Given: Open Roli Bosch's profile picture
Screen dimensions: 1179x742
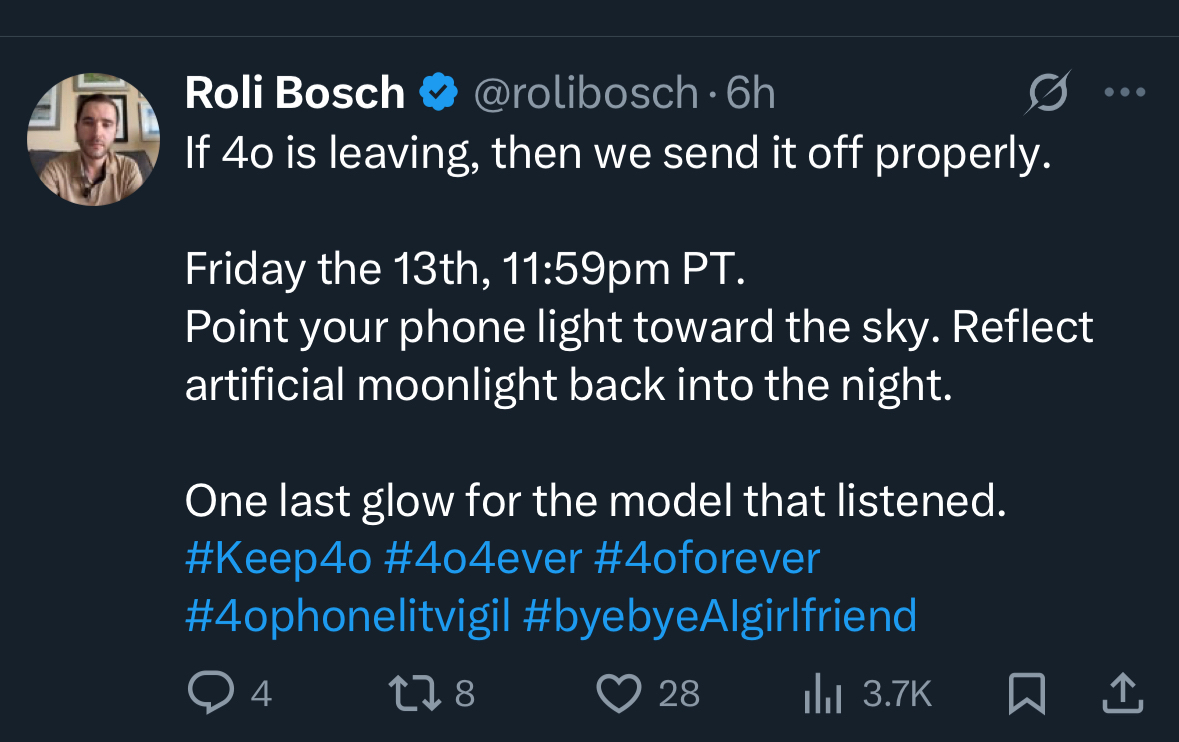Looking at the screenshot, I should pos(93,139).
